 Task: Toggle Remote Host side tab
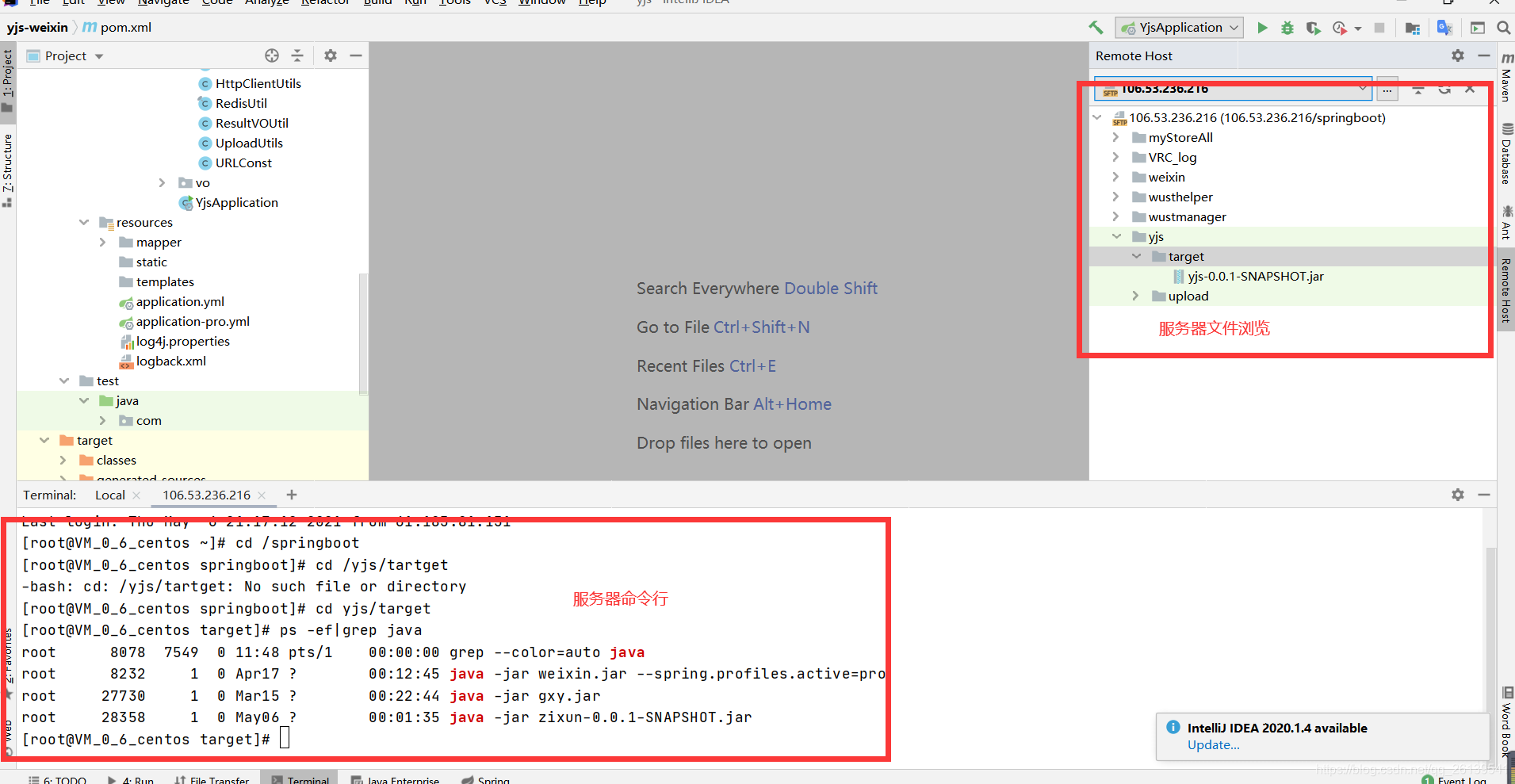click(1506, 289)
